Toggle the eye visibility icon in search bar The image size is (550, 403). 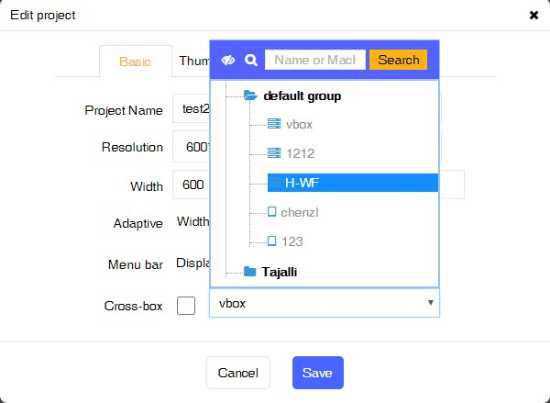pyautogui.click(x=228, y=60)
